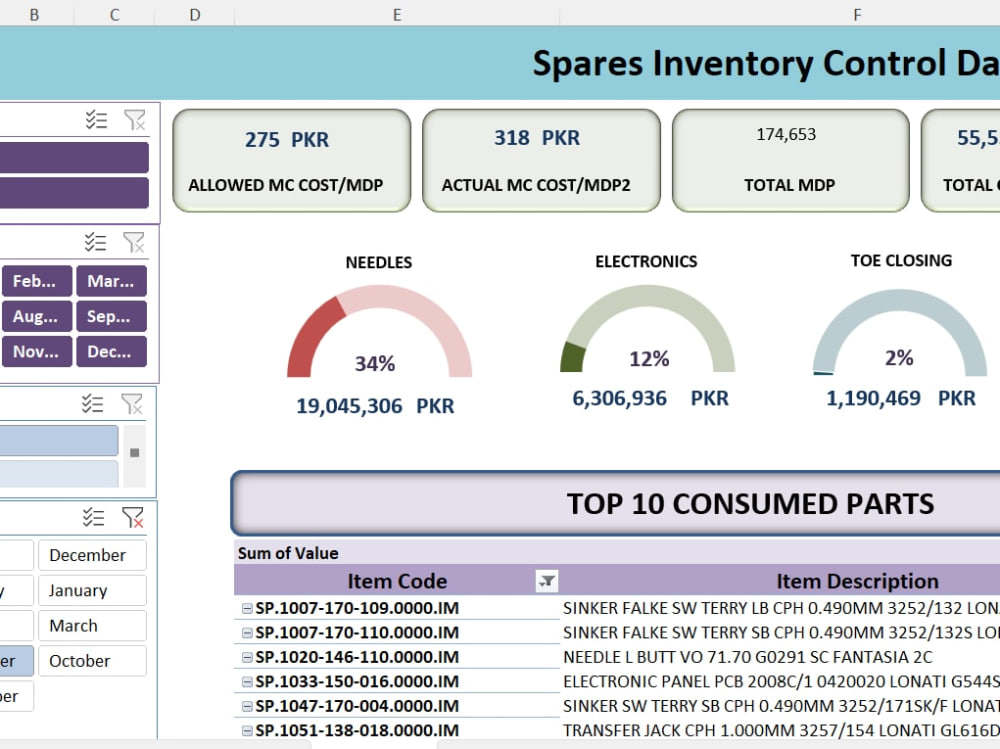The image size is (1000, 749).
Task: Click the column C header
Action: tap(113, 14)
